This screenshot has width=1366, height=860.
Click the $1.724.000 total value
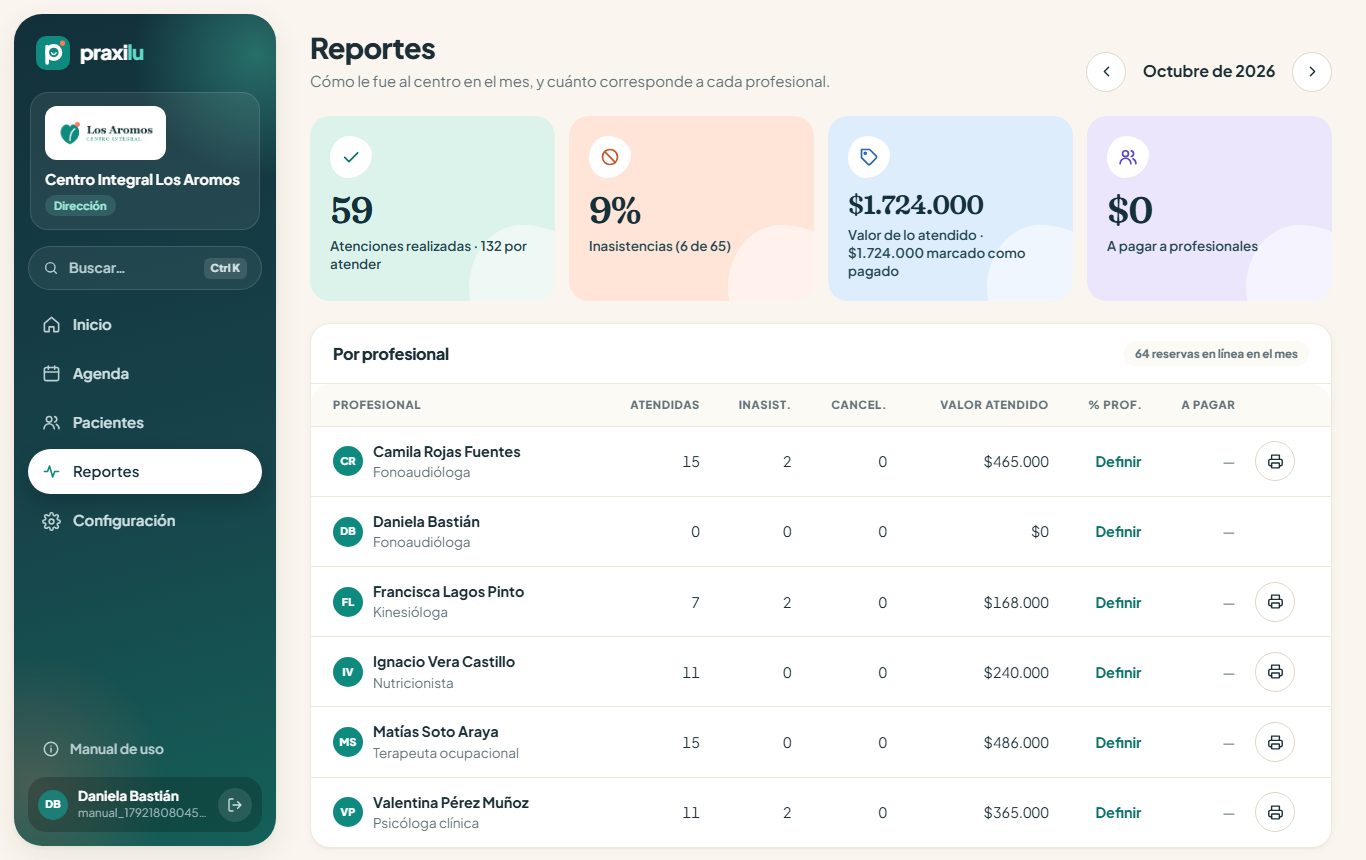point(916,205)
